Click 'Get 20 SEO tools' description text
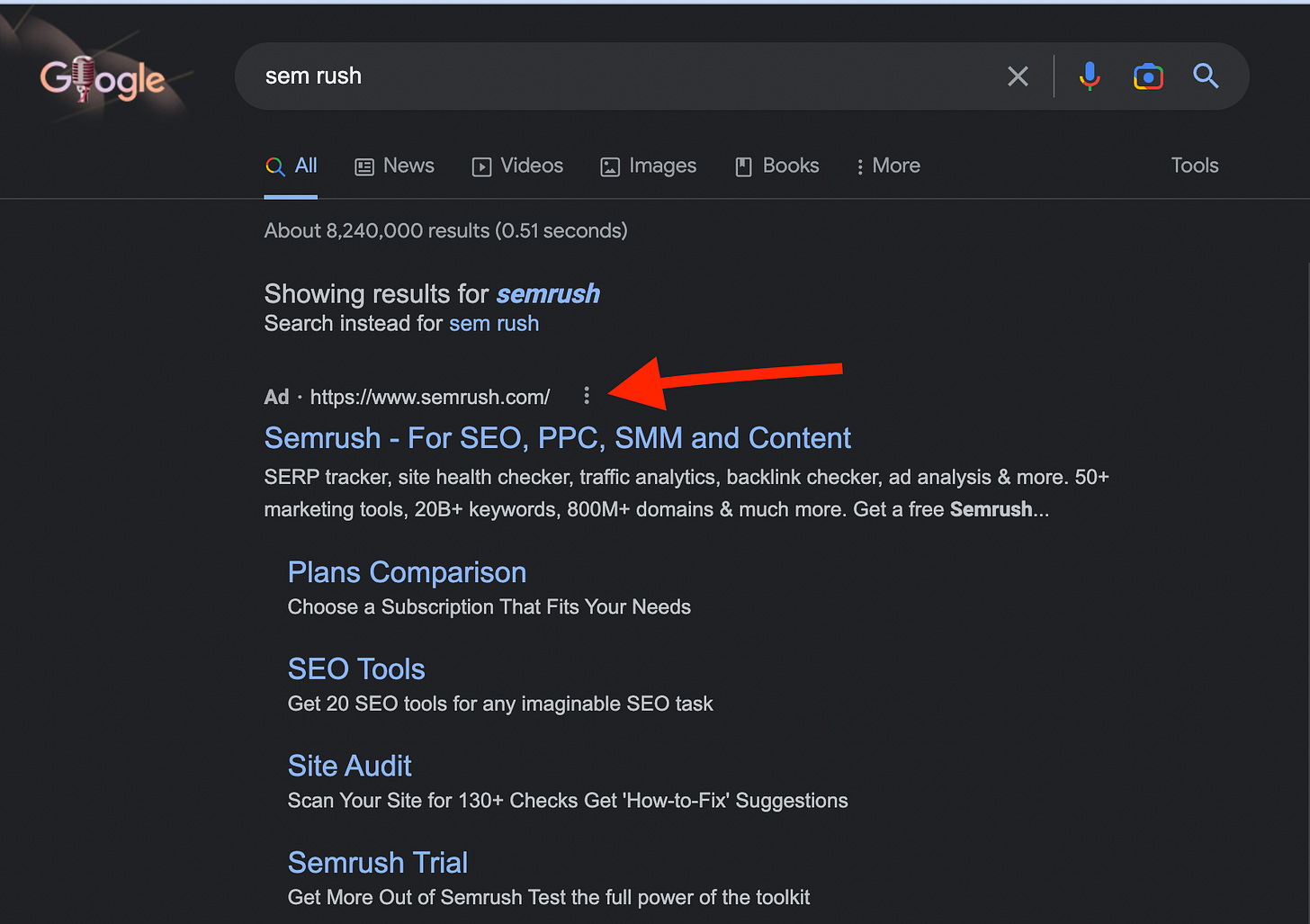Viewport: 1310px width, 924px height. (500, 704)
